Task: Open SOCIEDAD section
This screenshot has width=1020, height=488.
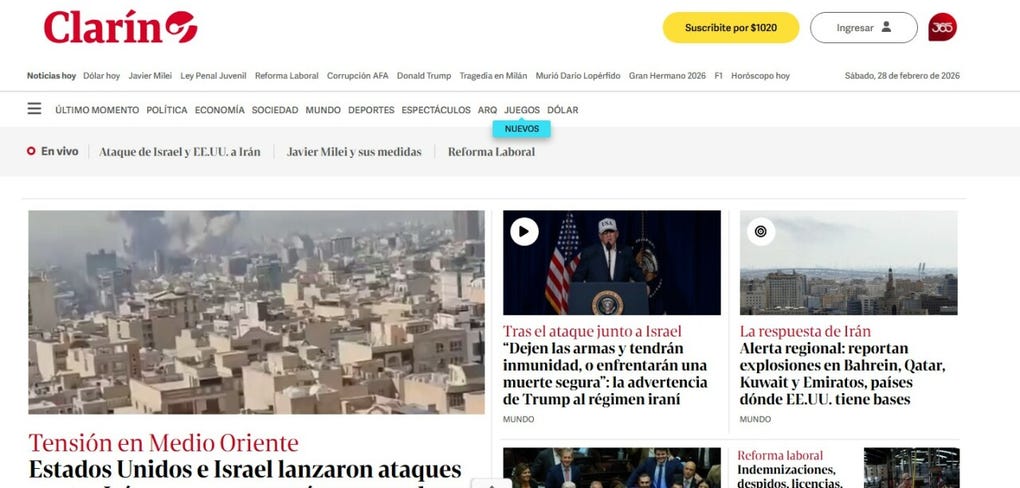Action: 275,110
